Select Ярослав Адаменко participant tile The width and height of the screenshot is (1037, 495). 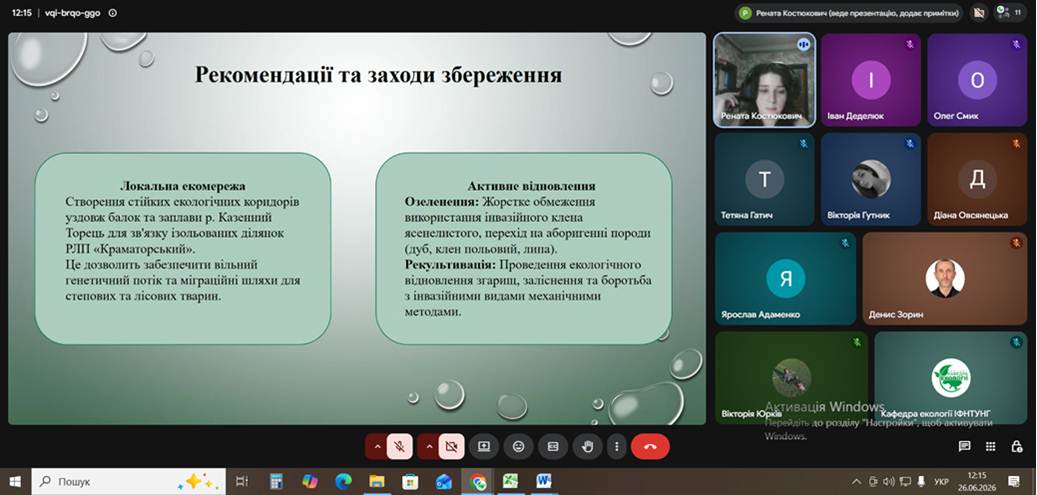[786, 278]
